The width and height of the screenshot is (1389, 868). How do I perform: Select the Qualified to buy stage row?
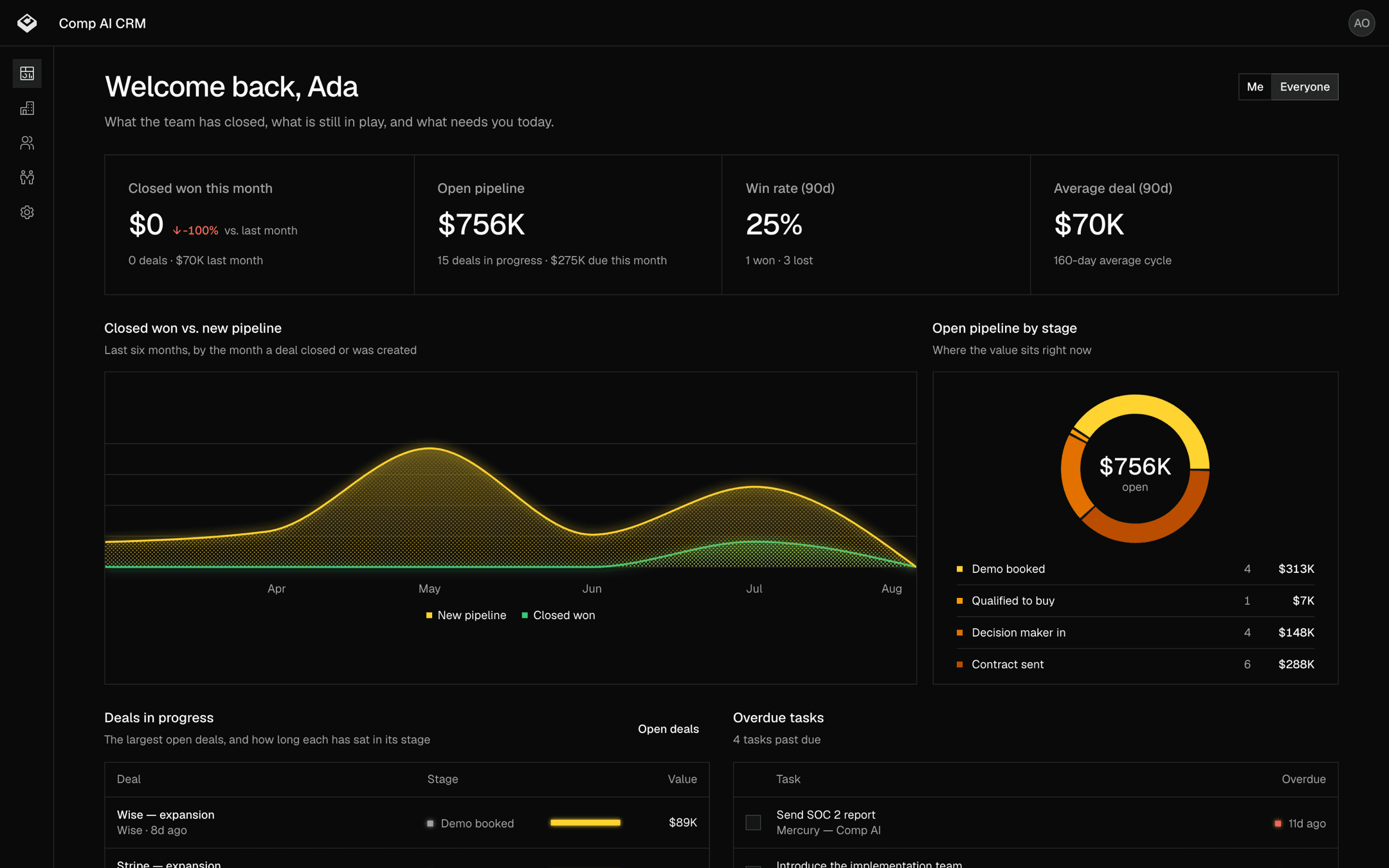[1135, 601]
